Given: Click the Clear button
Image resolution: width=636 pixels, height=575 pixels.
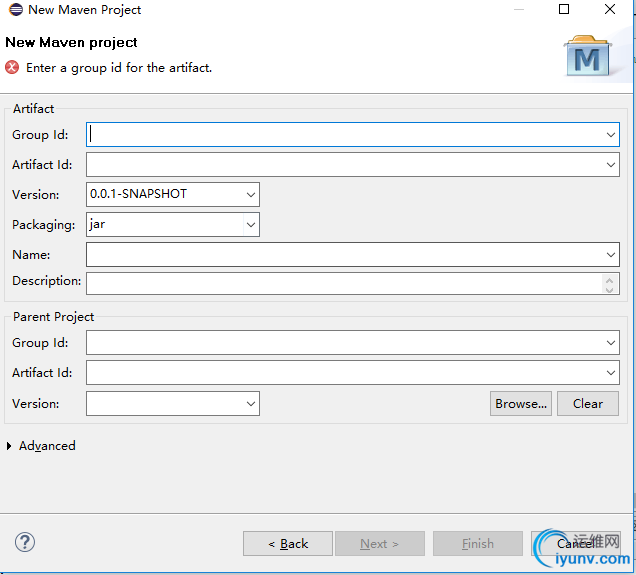Looking at the screenshot, I should pos(588,403).
